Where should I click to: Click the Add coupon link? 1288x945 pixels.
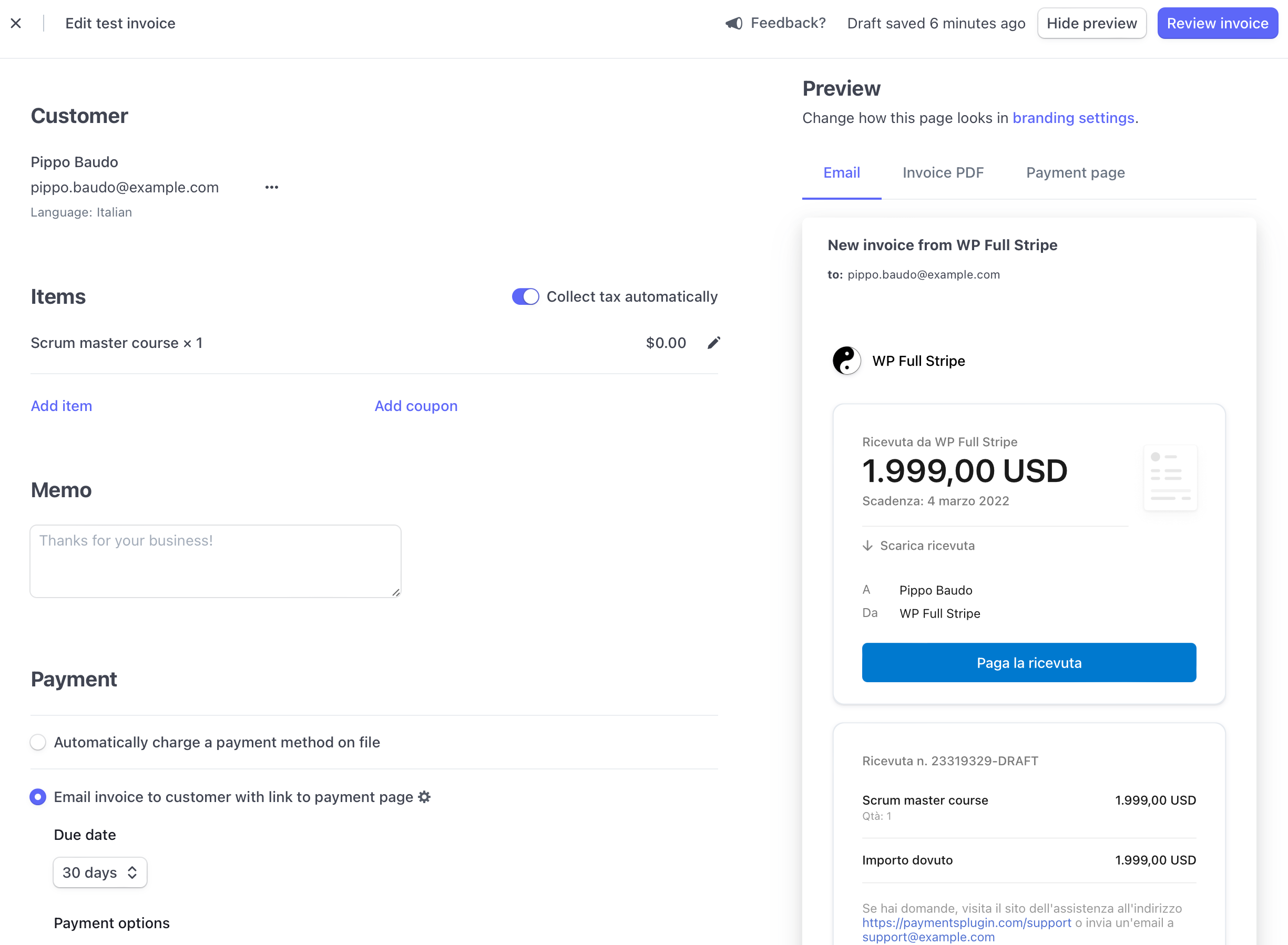416,405
